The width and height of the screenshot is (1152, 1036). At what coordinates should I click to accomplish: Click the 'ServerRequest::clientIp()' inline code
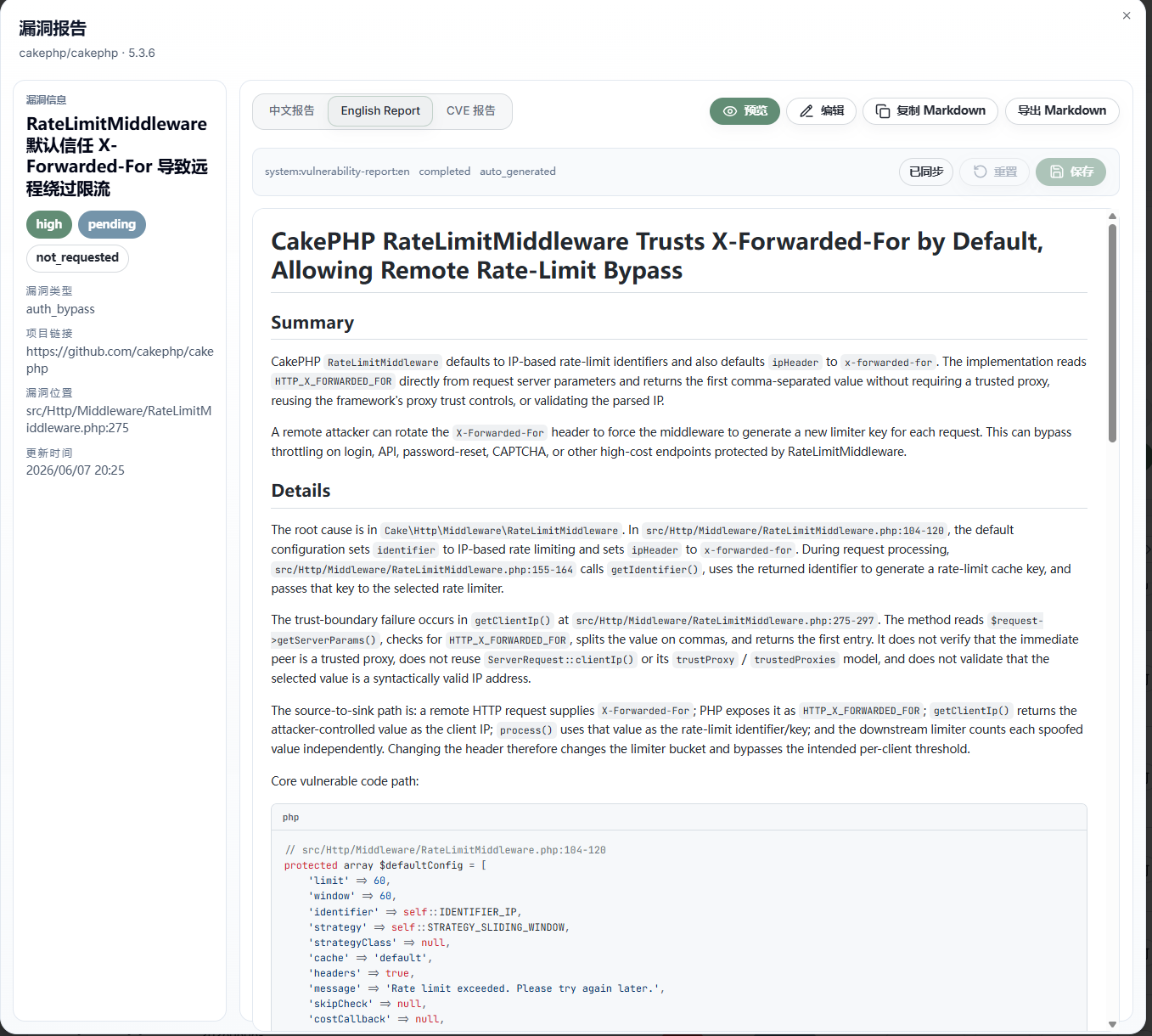[561, 660]
